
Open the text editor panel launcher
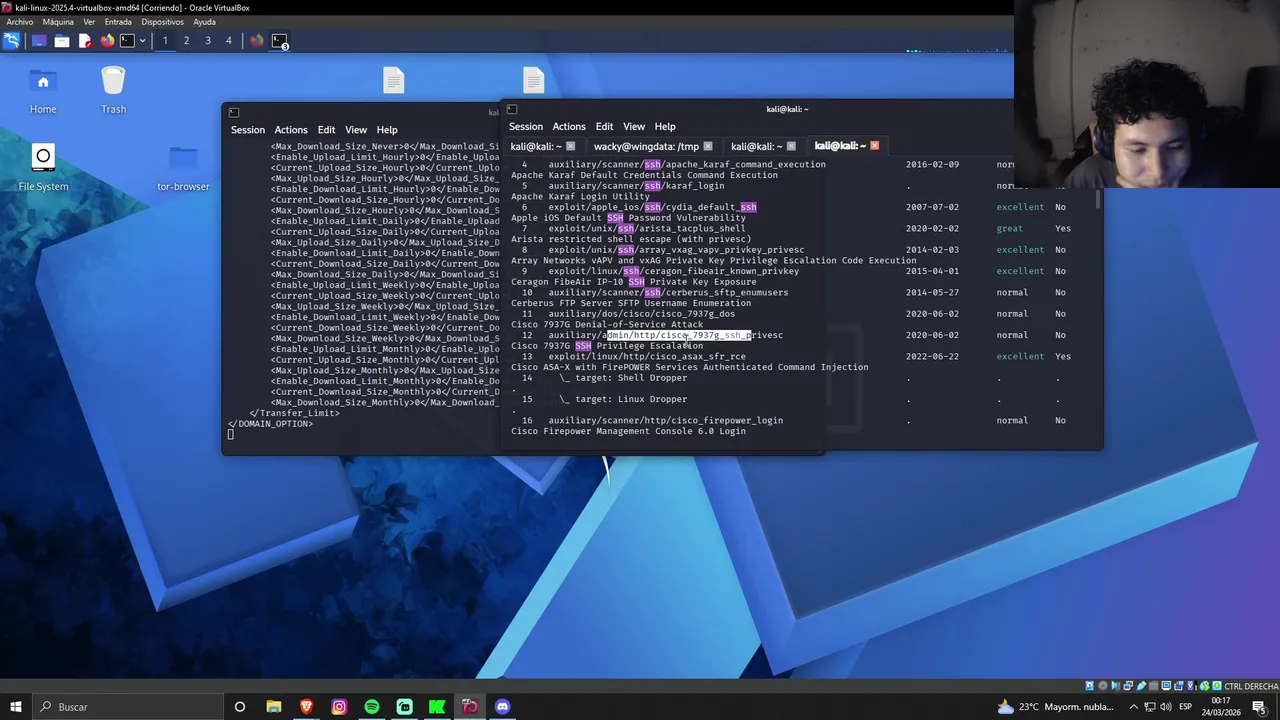pos(85,41)
